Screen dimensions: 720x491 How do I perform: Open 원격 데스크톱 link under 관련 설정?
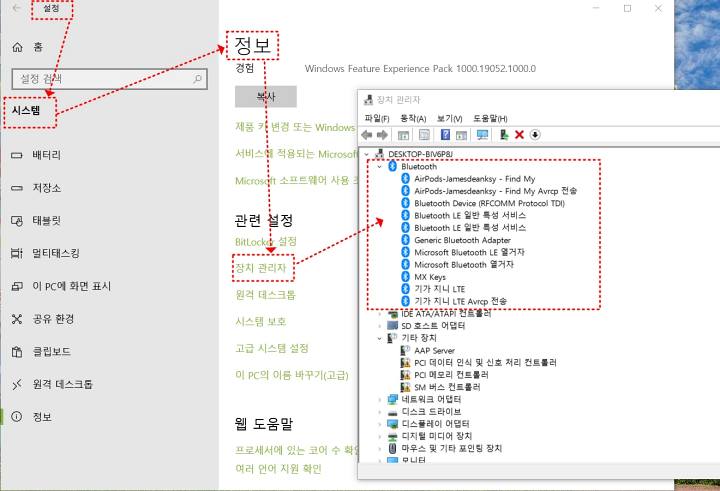(x=265, y=294)
